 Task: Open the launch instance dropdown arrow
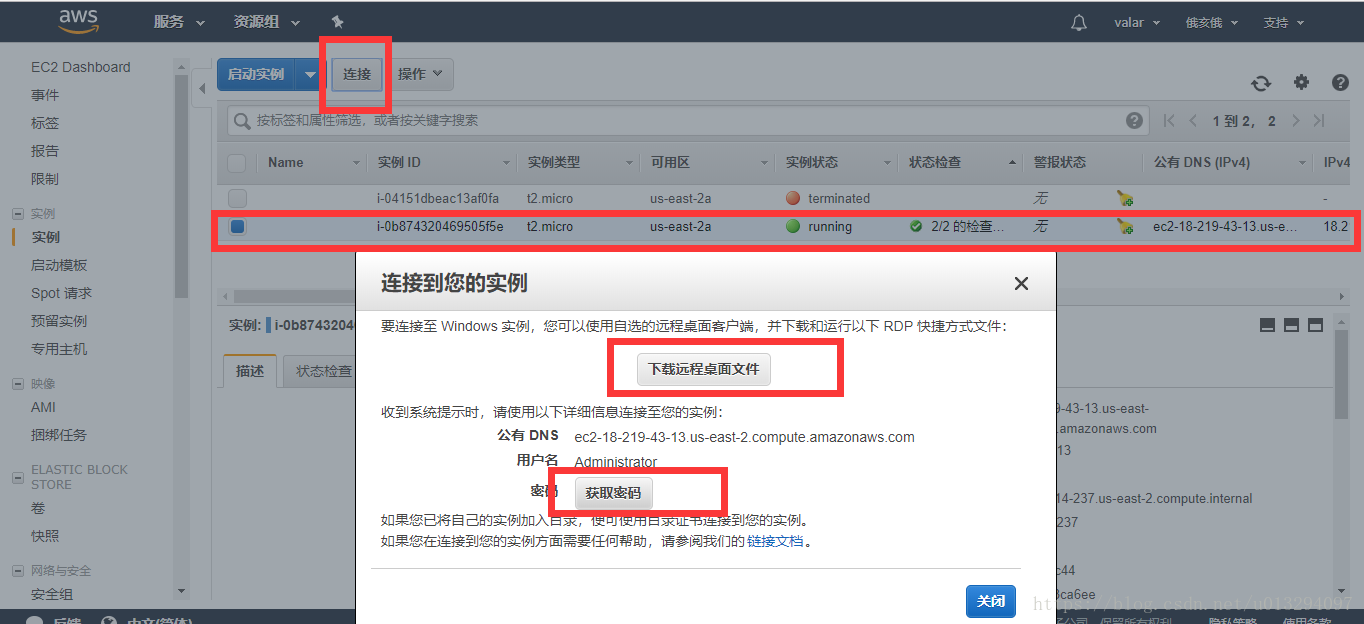[311, 74]
